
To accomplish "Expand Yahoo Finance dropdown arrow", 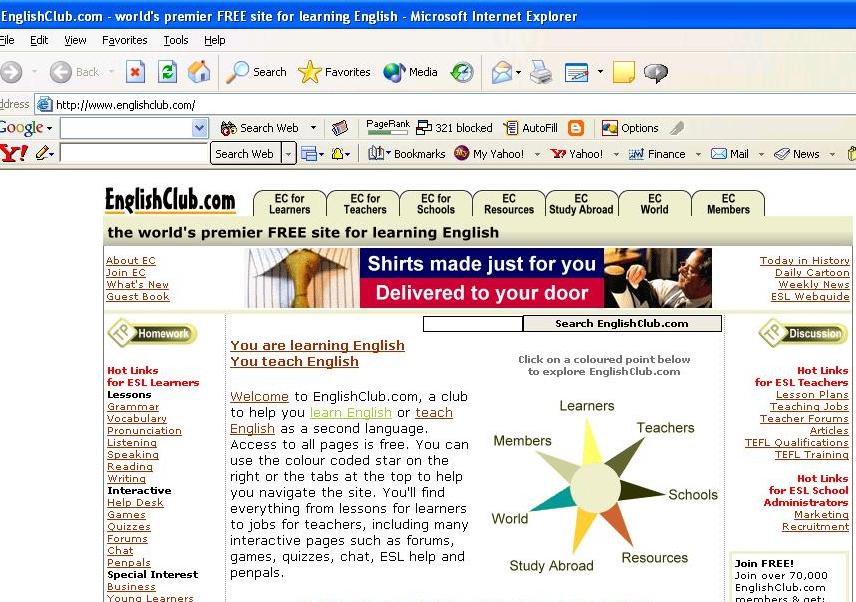I will pyautogui.click(x=698, y=154).
